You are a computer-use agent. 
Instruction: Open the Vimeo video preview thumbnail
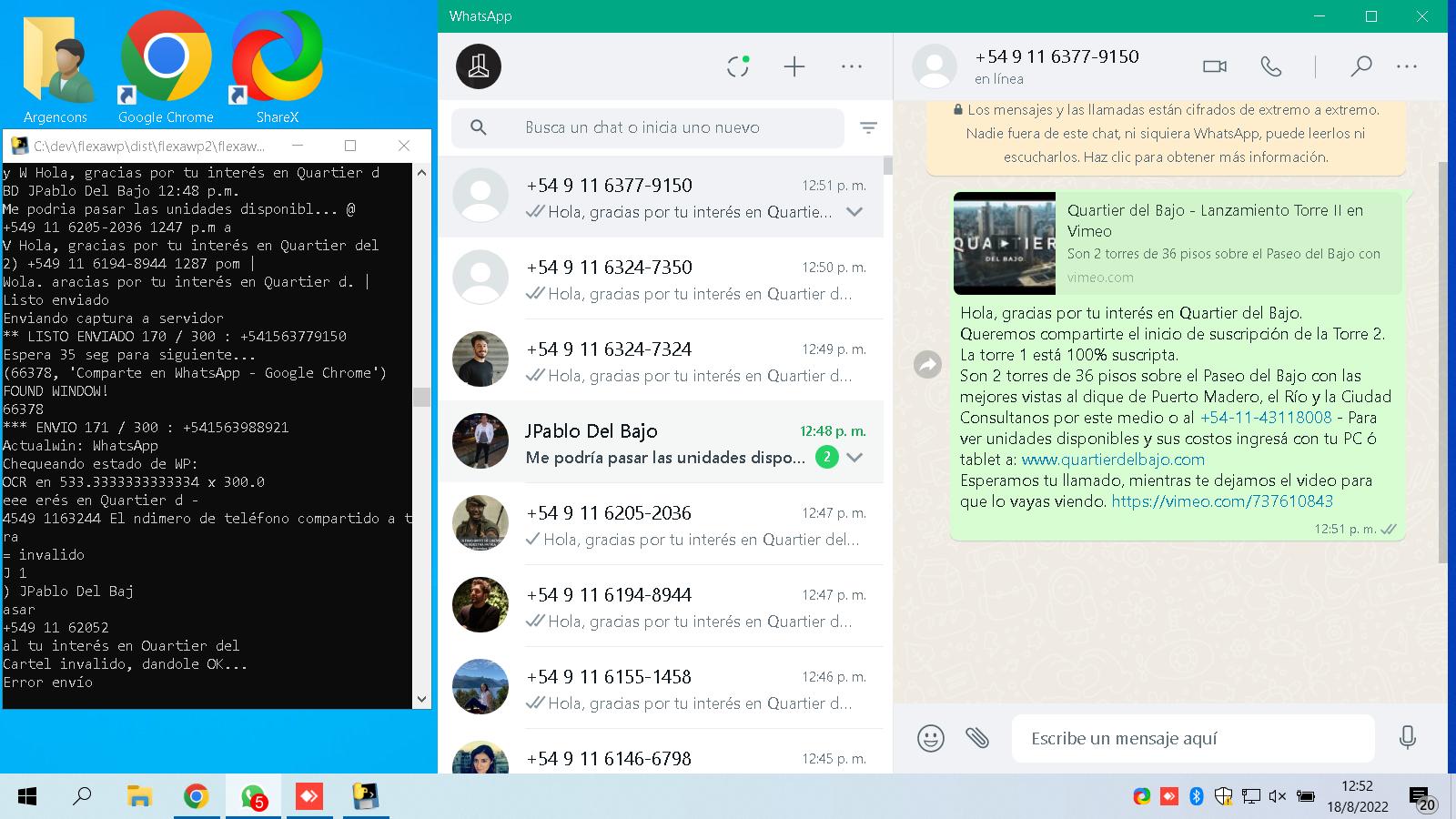[1005, 243]
